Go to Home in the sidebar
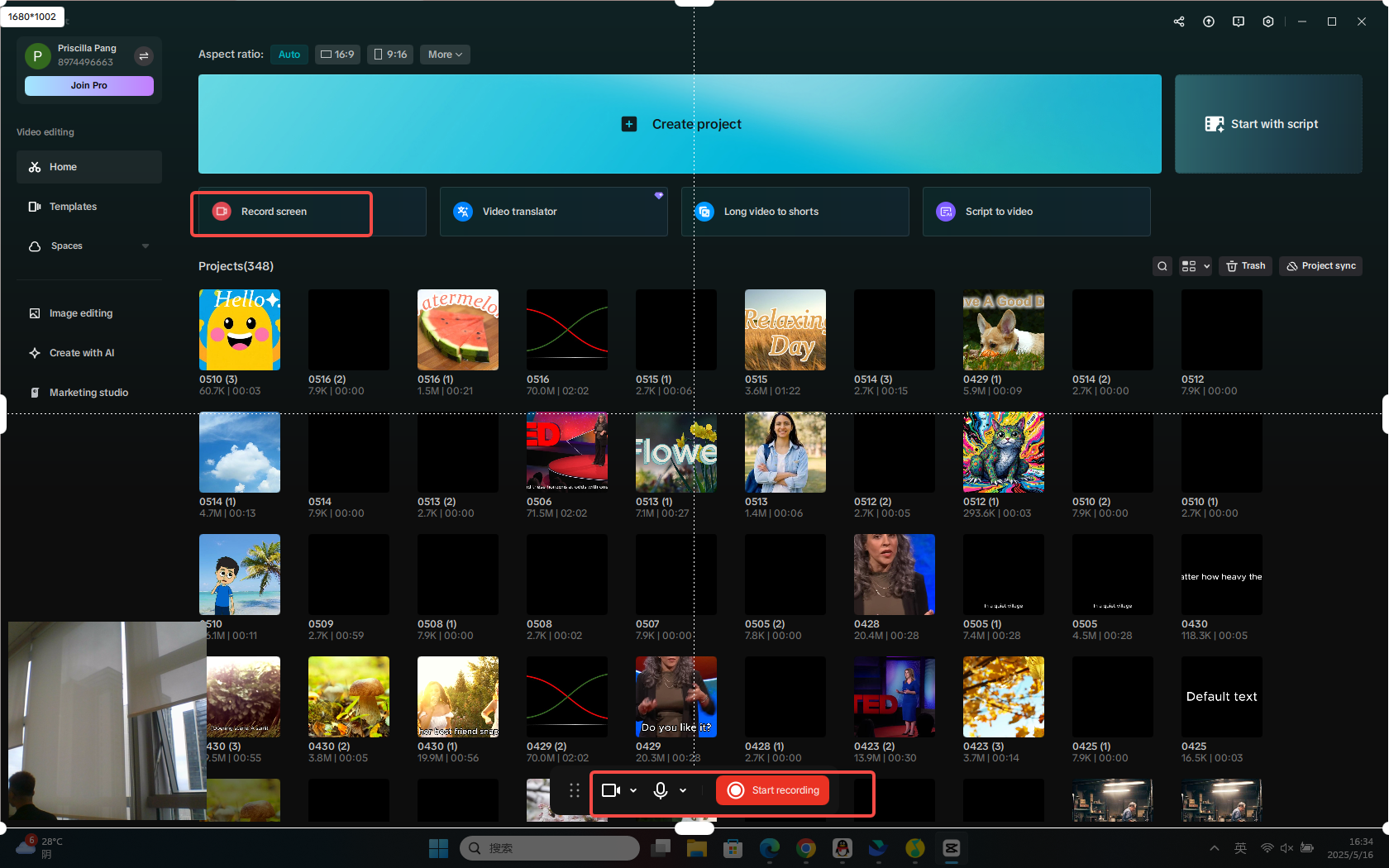Screen dimensions: 1389x868 click(x=64, y=166)
